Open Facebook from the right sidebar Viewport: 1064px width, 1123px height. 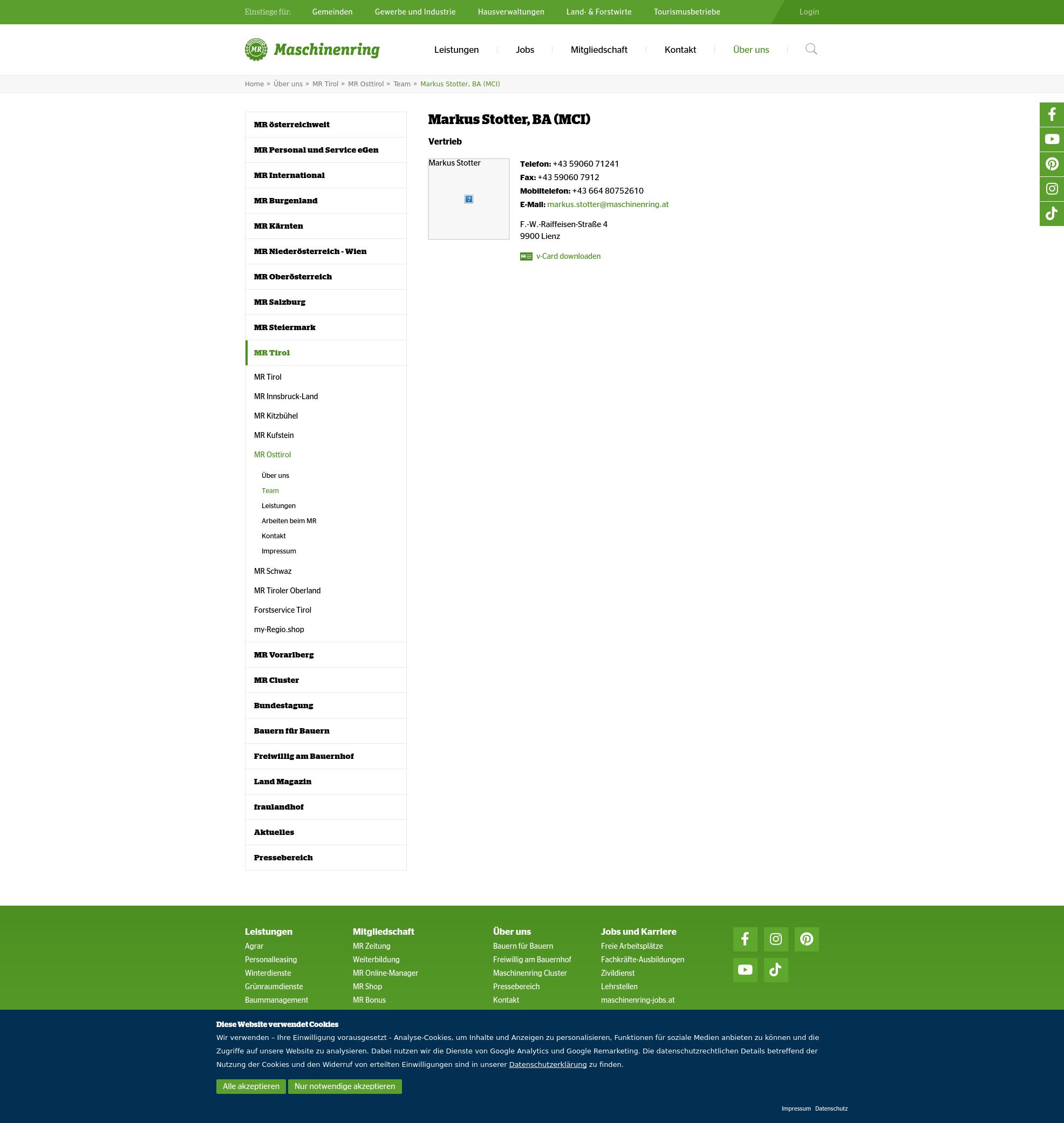point(1052,114)
